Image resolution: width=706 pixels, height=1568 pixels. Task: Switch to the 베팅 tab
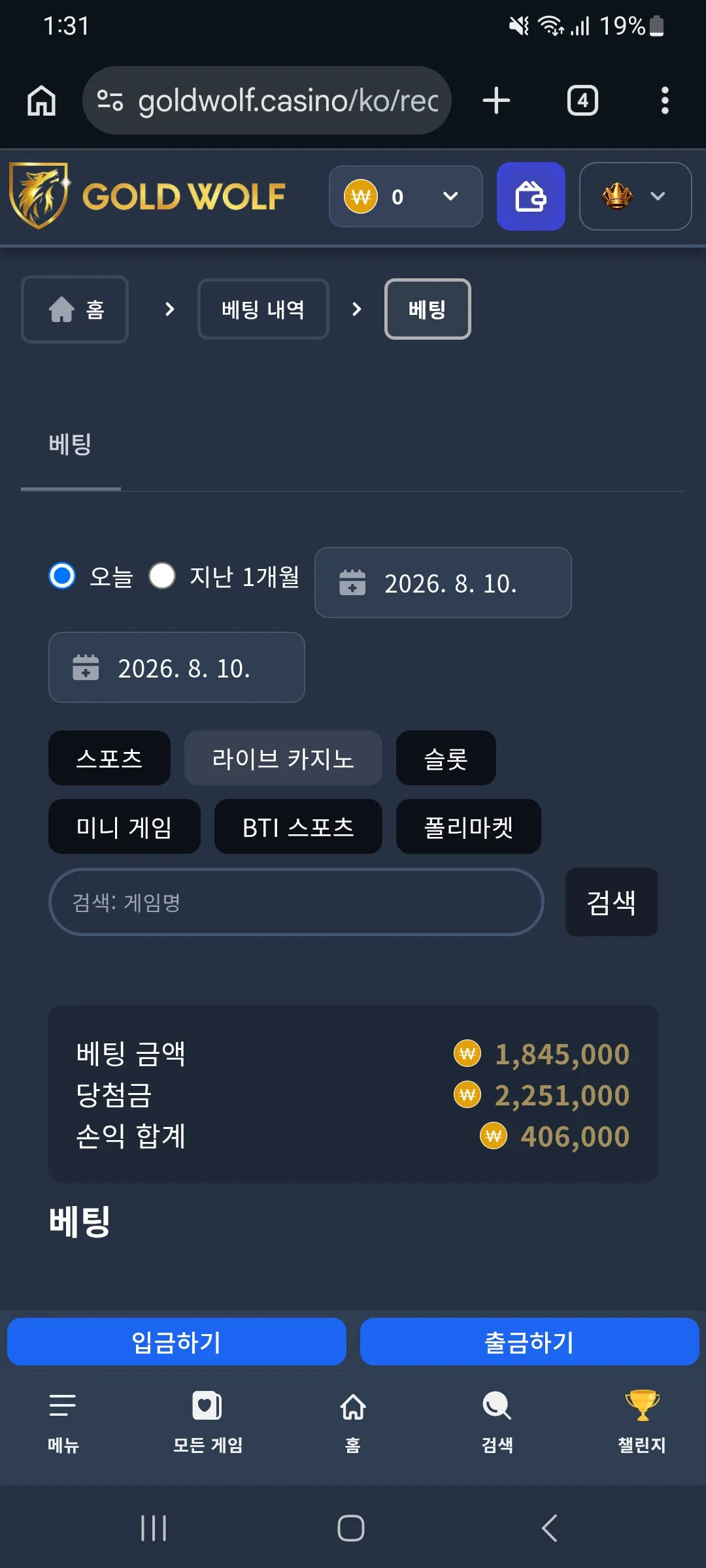[71, 445]
